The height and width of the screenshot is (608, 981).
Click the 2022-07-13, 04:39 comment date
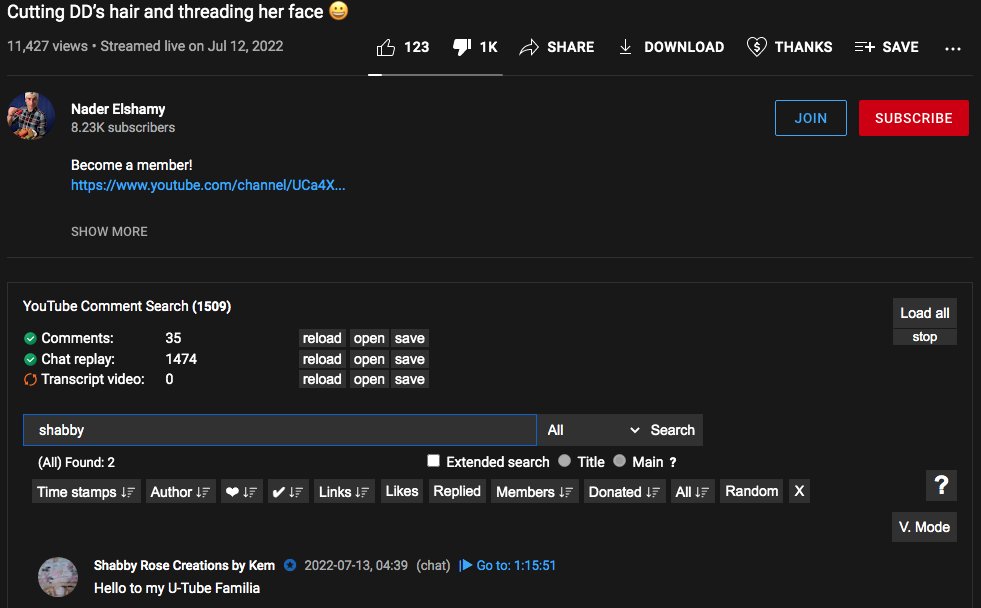pos(356,565)
